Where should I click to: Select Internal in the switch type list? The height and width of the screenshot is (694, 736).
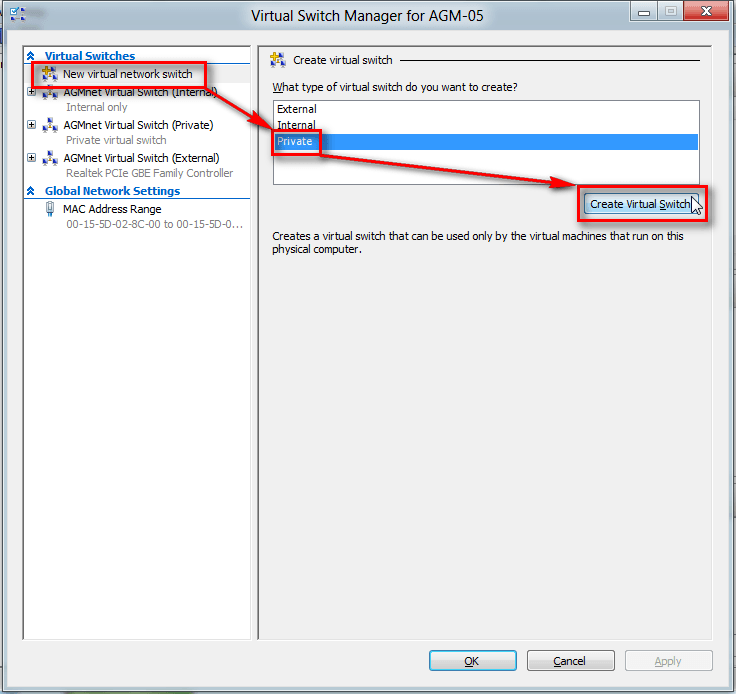296,125
